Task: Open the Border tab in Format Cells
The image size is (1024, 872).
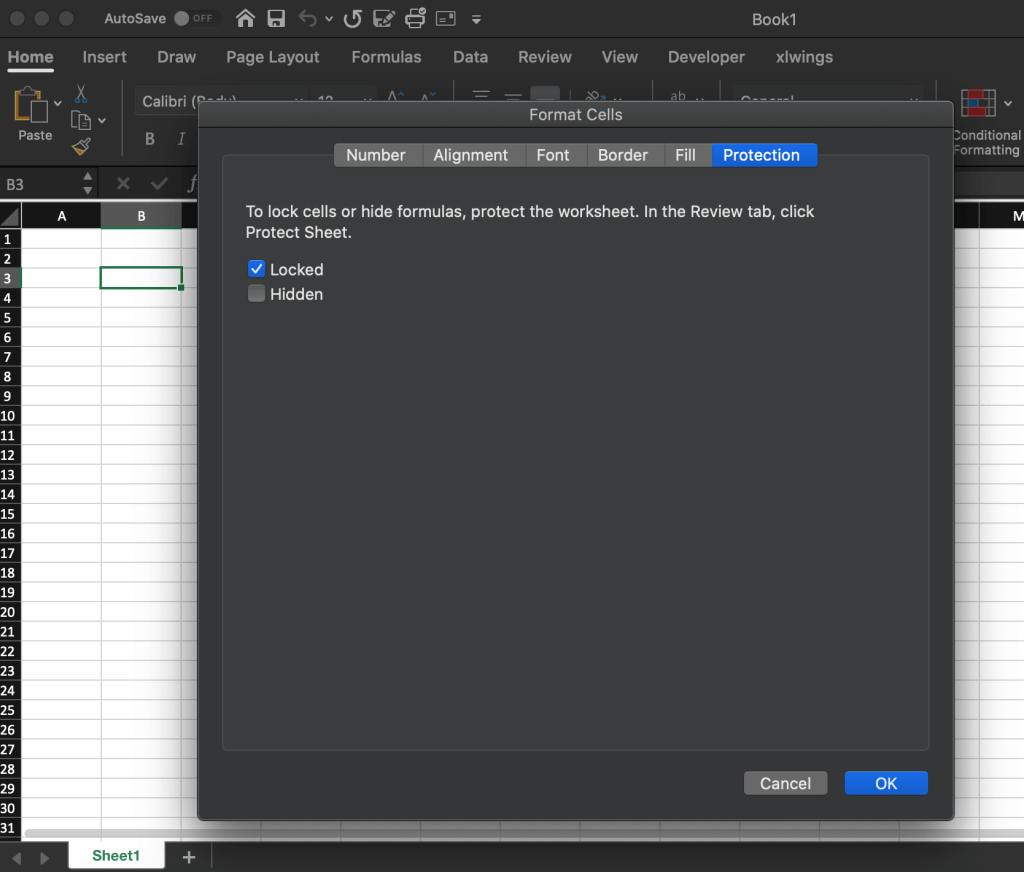Action: (x=622, y=155)
